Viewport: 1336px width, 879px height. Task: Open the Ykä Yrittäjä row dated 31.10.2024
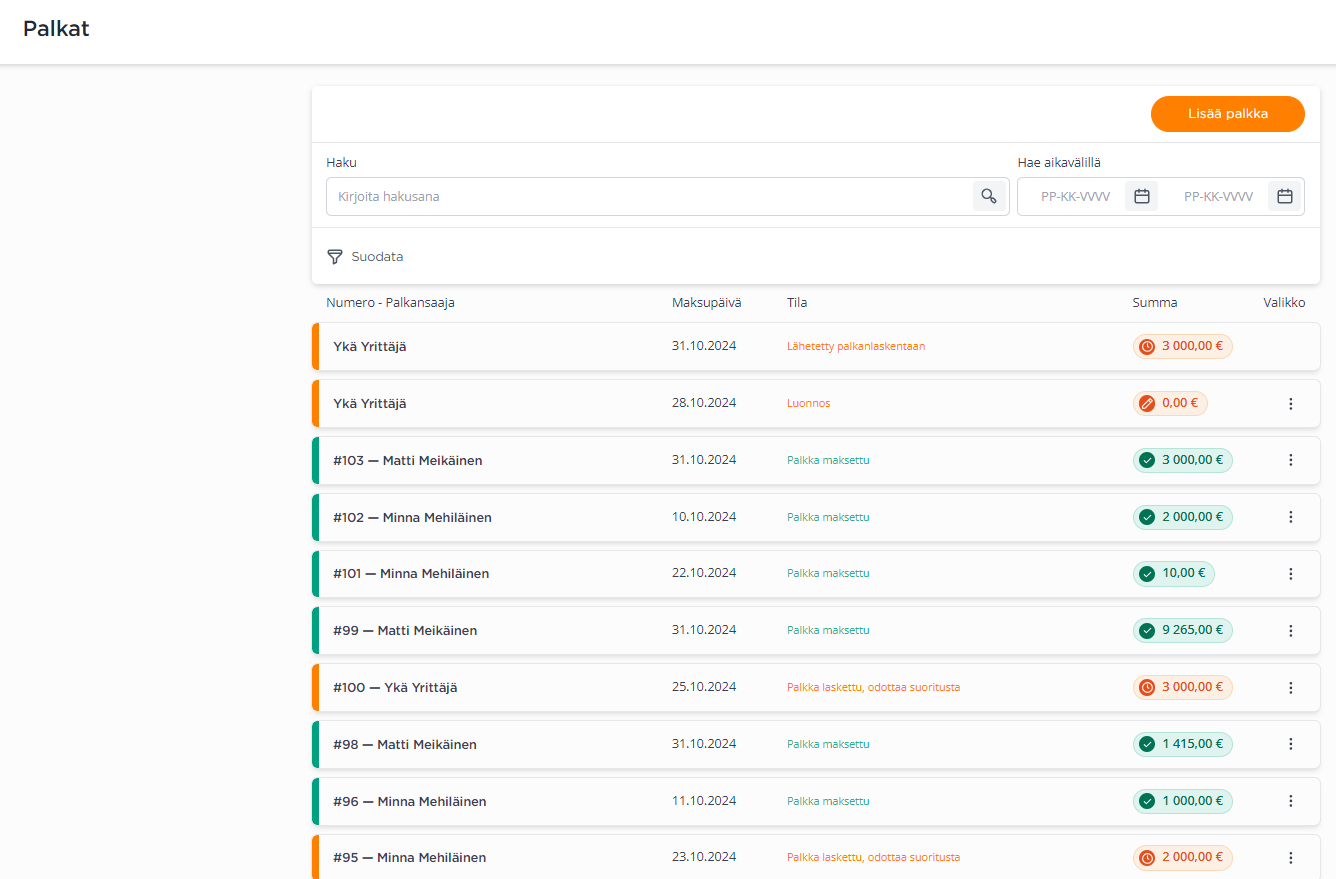816,347
